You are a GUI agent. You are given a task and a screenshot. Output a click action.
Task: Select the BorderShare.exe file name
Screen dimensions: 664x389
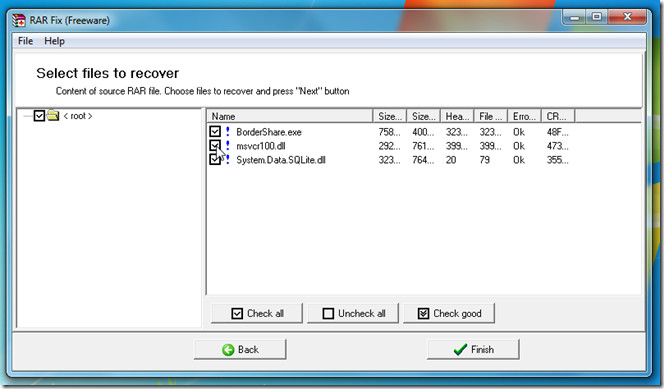(x=269, y=132)
